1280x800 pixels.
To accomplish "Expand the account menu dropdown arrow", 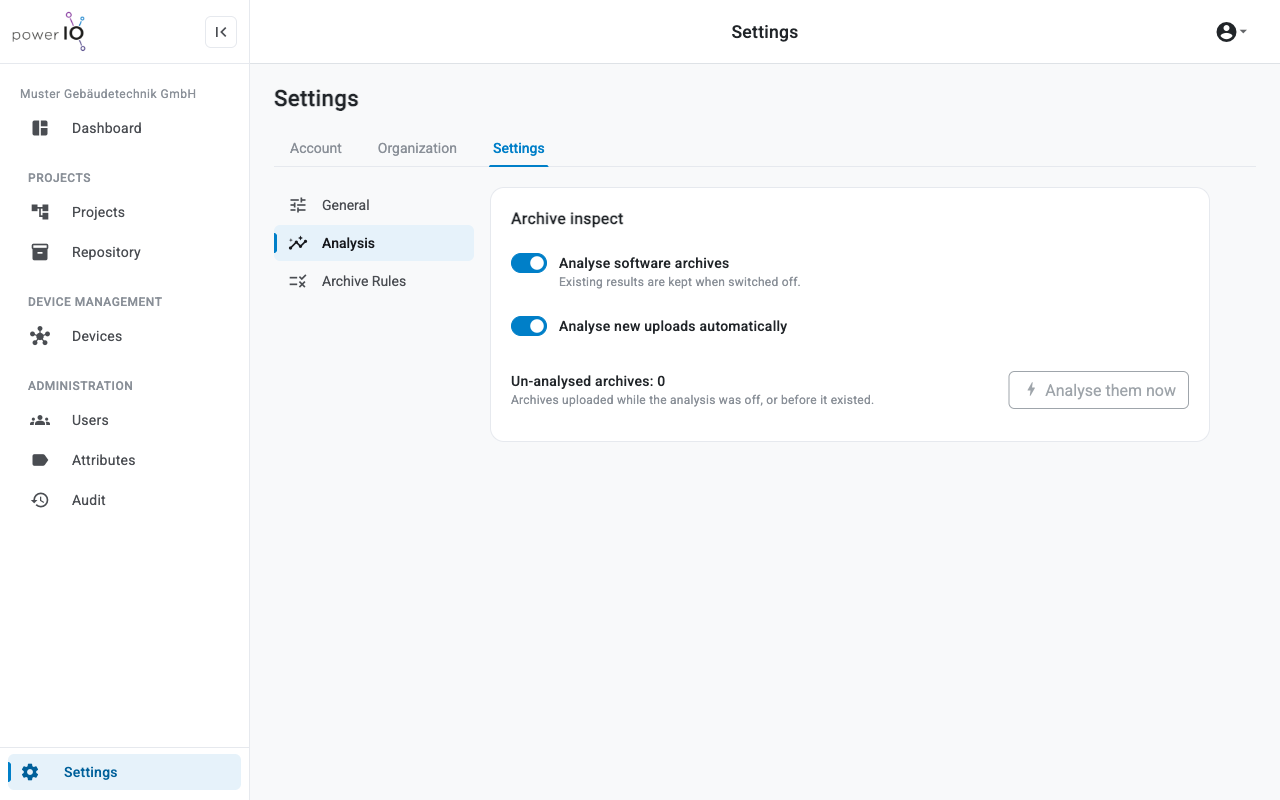I will pos(1243,32).
